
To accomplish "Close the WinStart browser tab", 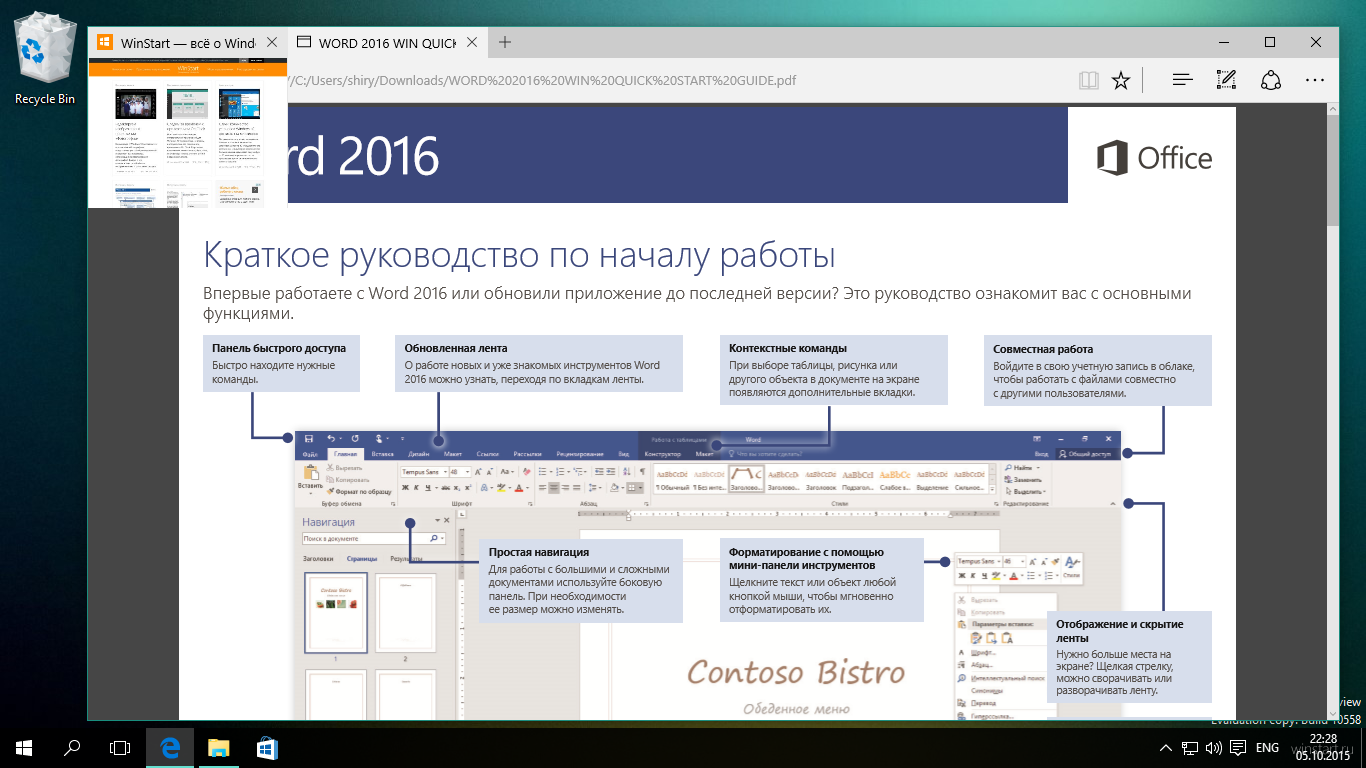I will coord(272,43).
